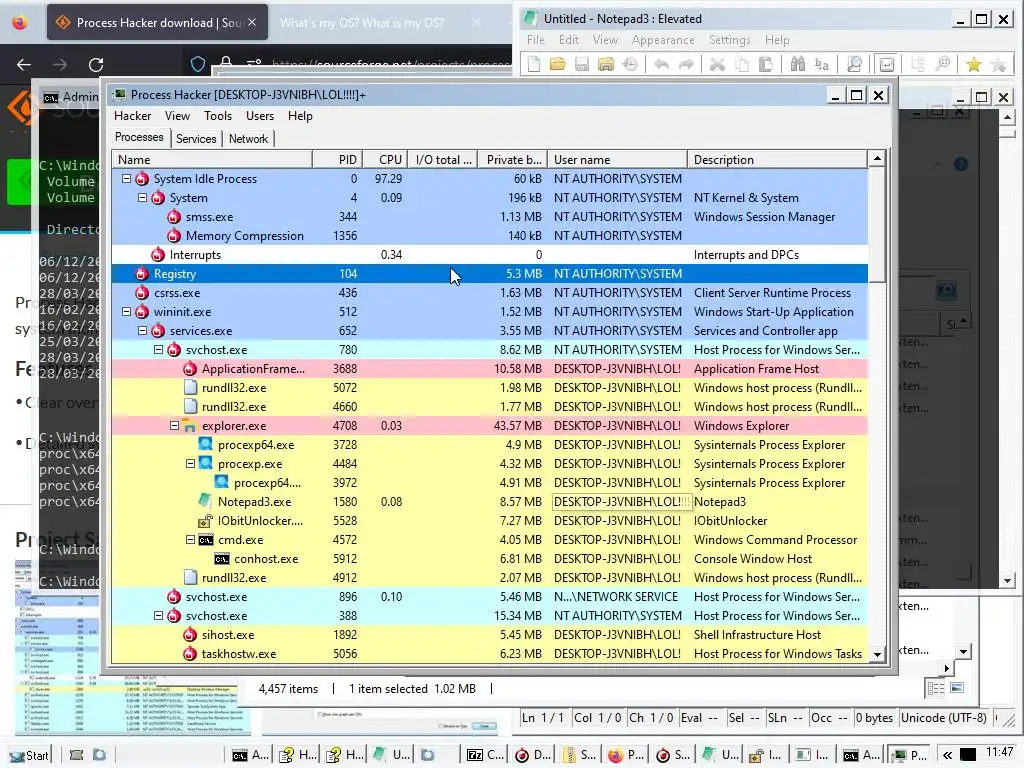Open the Appearance menu in Notepad3

point(663,40)
